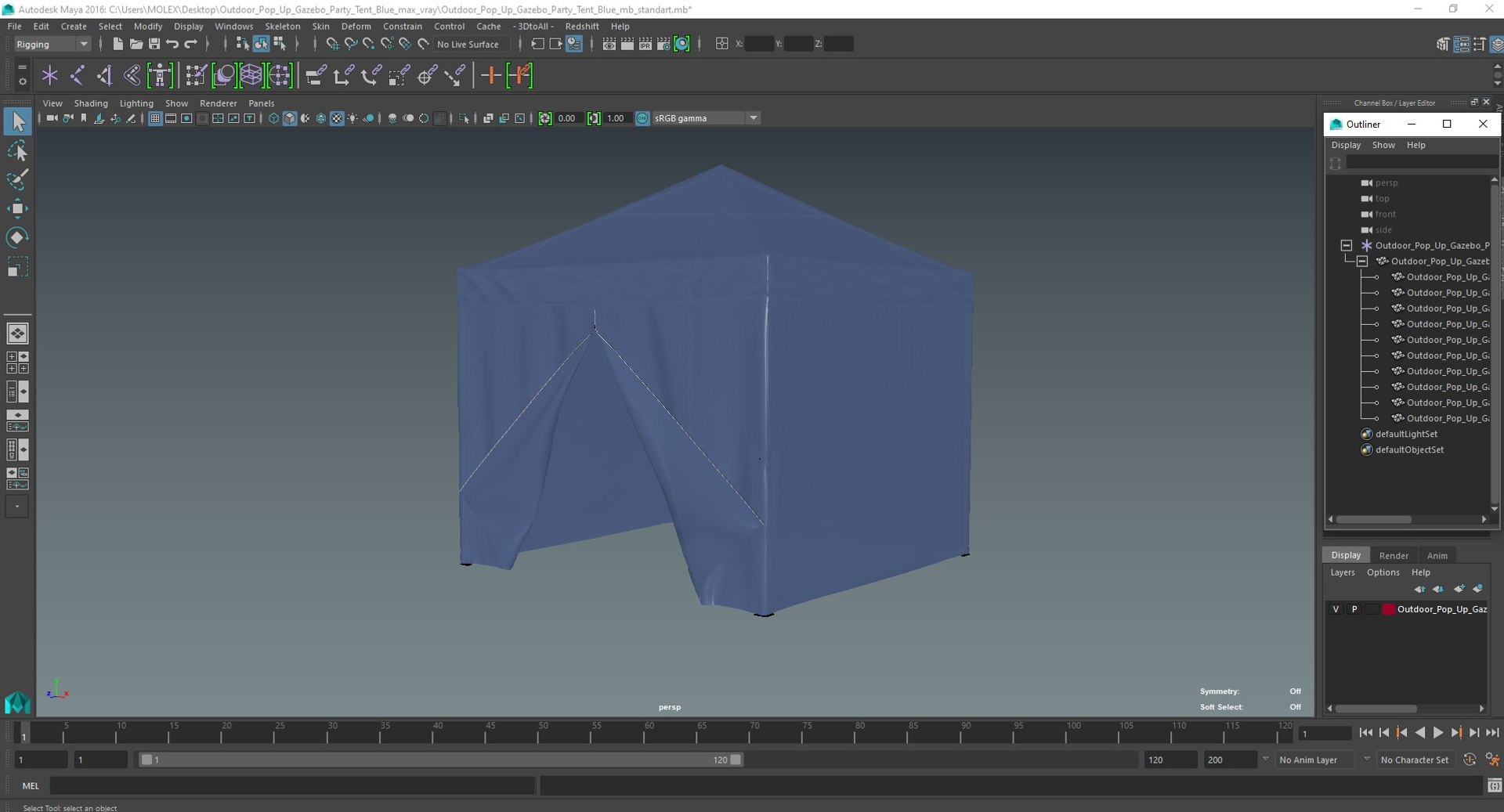Toggle smooth shade all display
Image resolution: width=1504 pixels, height=812 pixels.
tap(289, 118)
